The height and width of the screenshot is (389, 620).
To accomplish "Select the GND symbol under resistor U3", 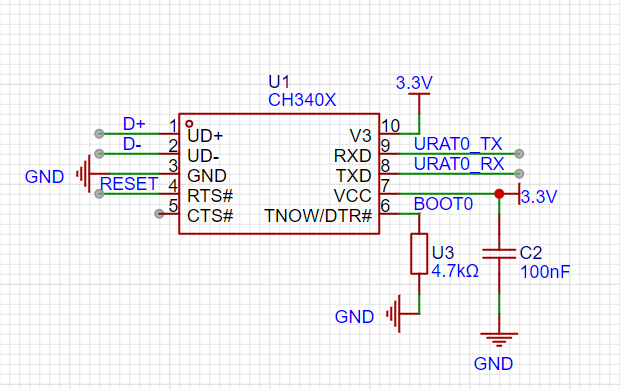I will click(x=395, y=314).
